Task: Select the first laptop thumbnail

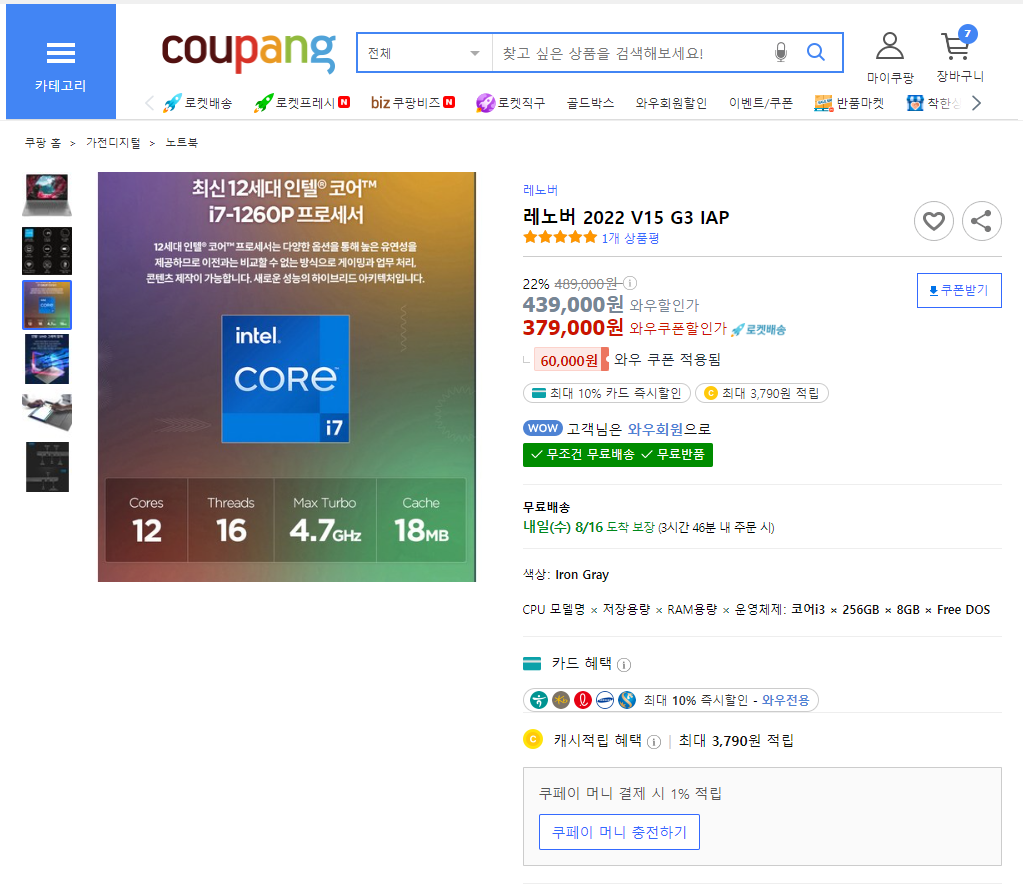Action: [x=47, y=195]
